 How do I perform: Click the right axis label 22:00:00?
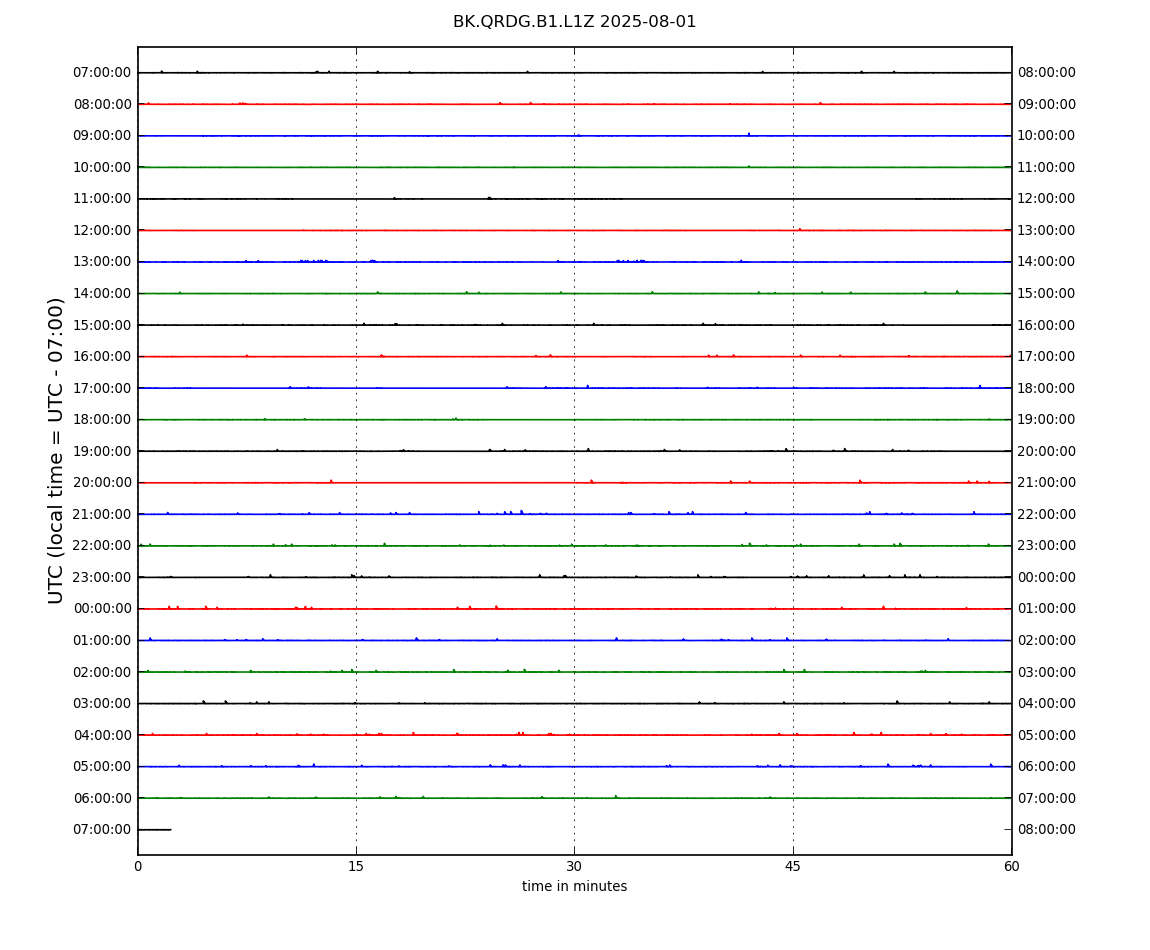point(1047,514)
